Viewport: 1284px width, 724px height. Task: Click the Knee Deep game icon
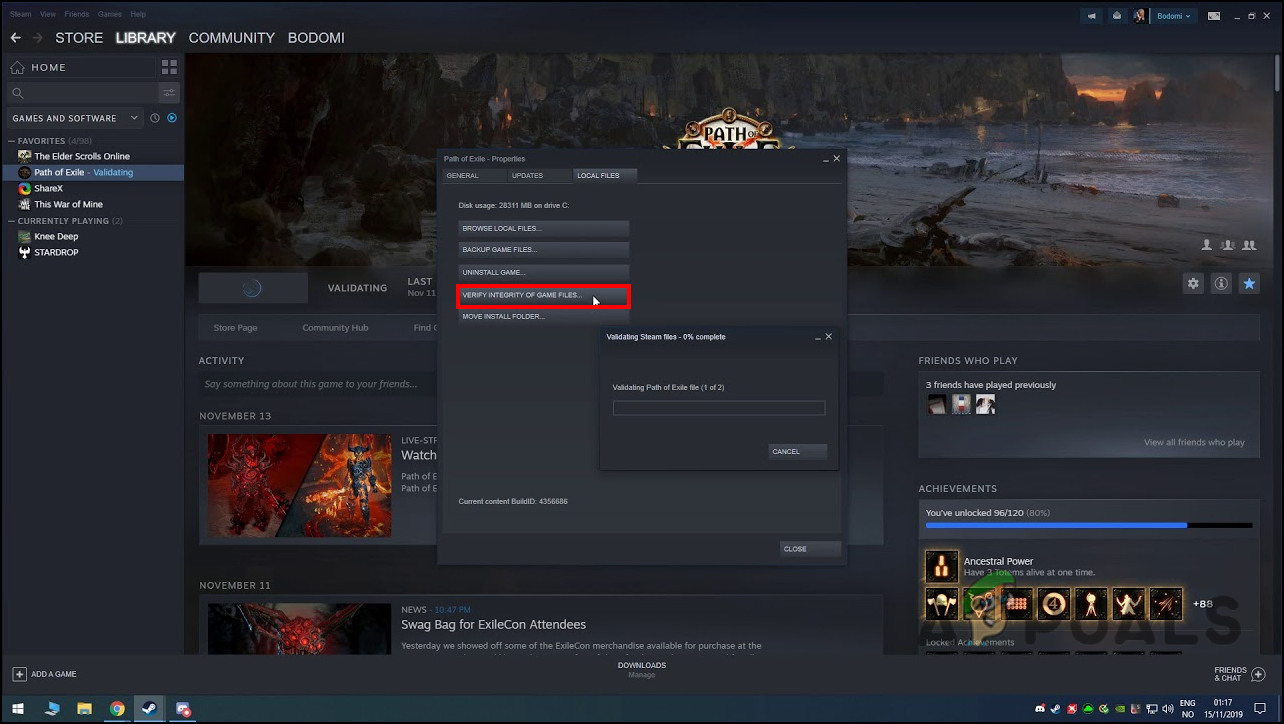25,236
